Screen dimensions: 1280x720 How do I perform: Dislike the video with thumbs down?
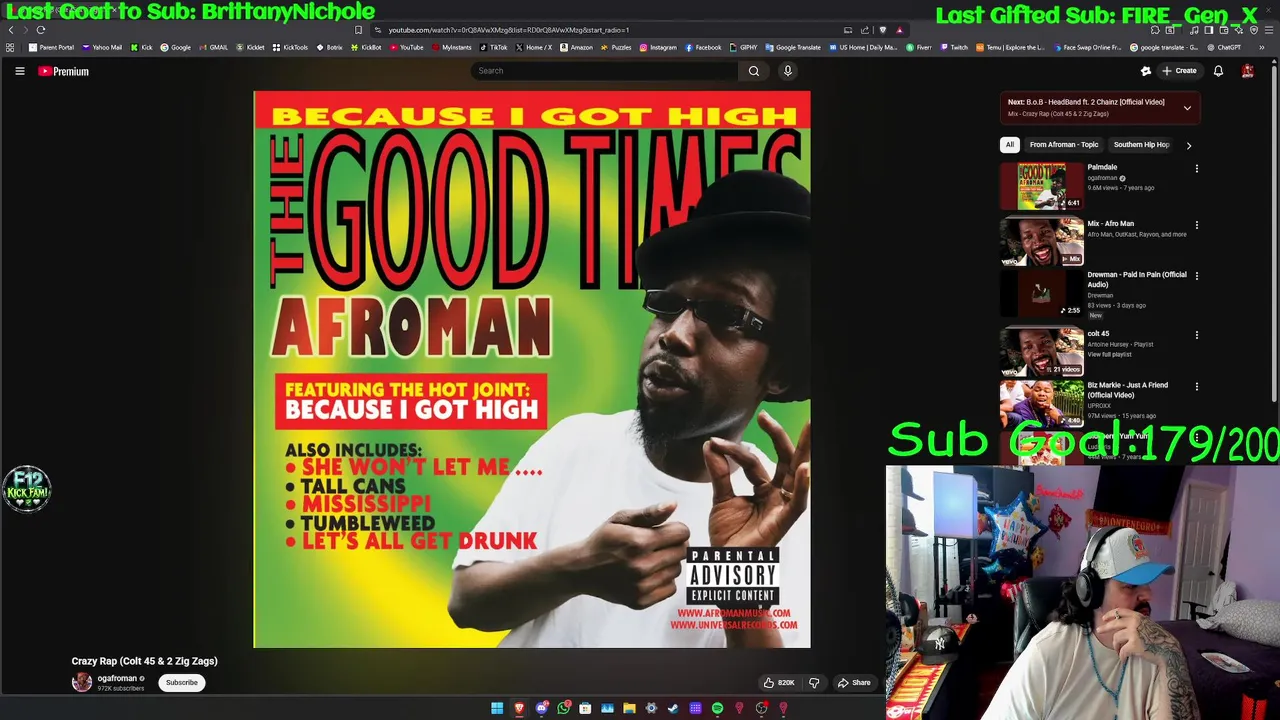(814, 683)
